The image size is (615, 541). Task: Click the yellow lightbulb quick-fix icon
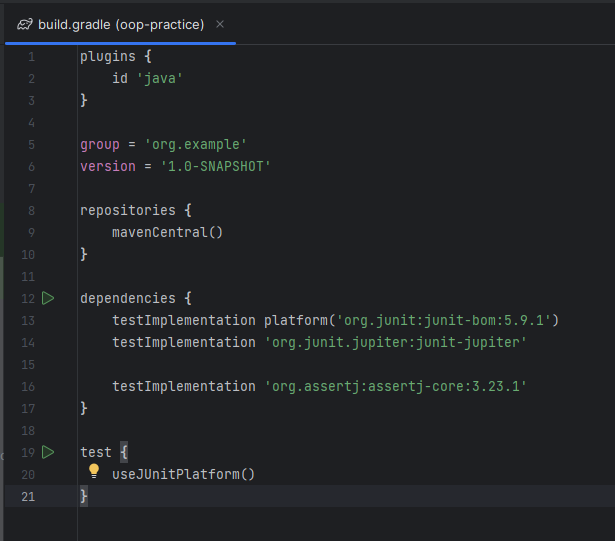click(94, 471)
